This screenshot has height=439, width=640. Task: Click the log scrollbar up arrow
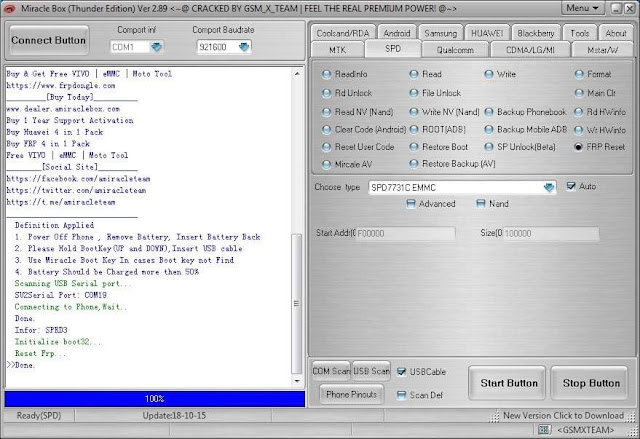click(297, 74)
